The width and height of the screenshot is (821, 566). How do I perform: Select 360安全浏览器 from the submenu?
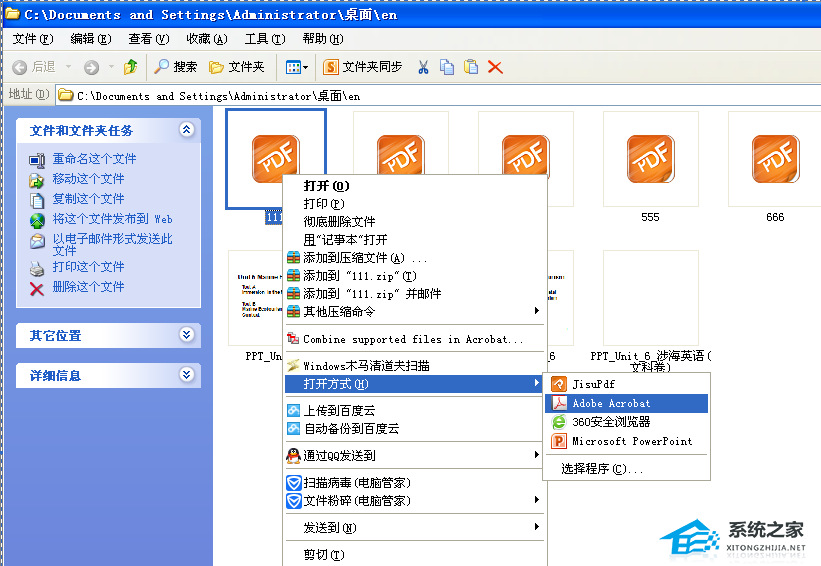(611, 422)
